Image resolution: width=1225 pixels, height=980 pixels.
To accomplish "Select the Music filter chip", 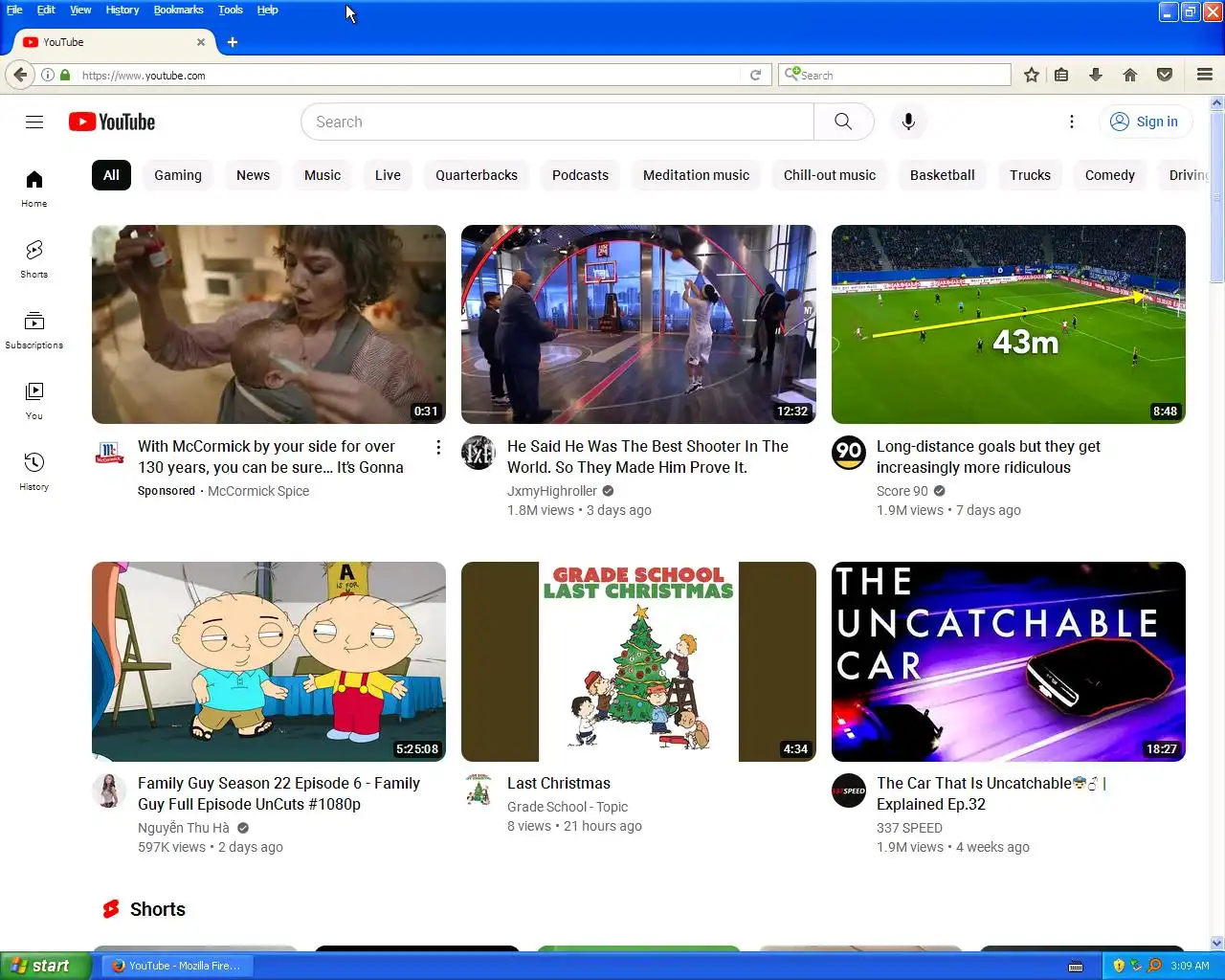I will point(323,175).
